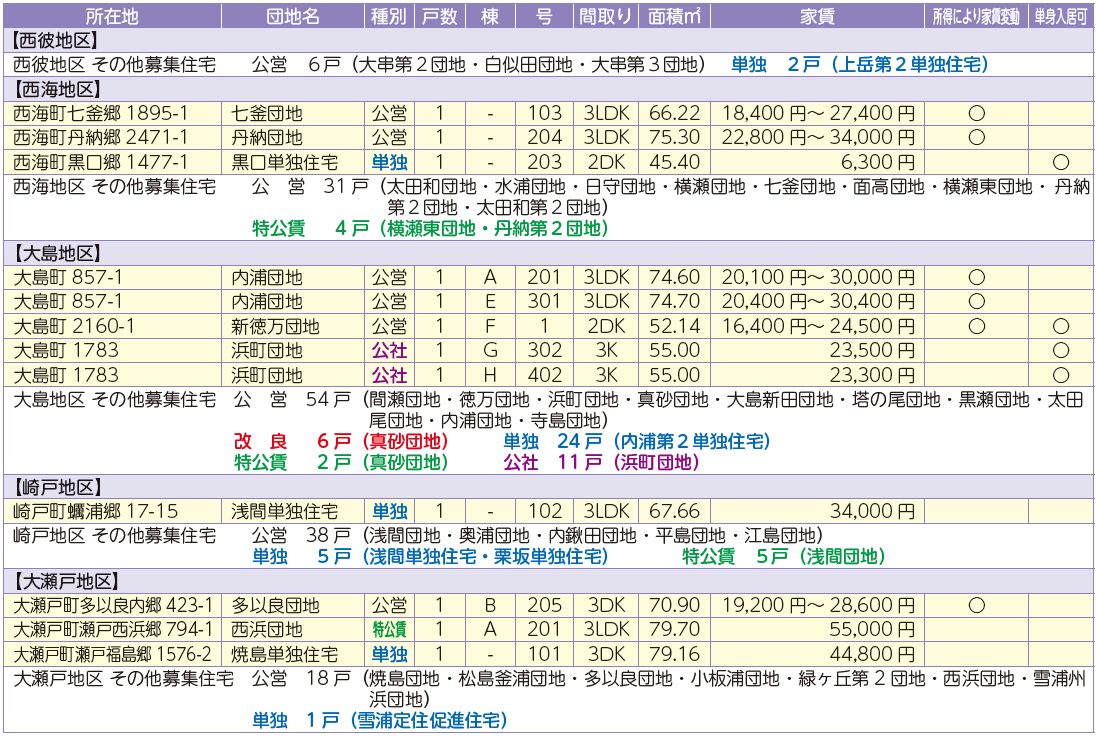This screenshot has width=1097, height=737.
Task: Click the 【崎戸地区】 section heading
Action: (x=56, y=487)
